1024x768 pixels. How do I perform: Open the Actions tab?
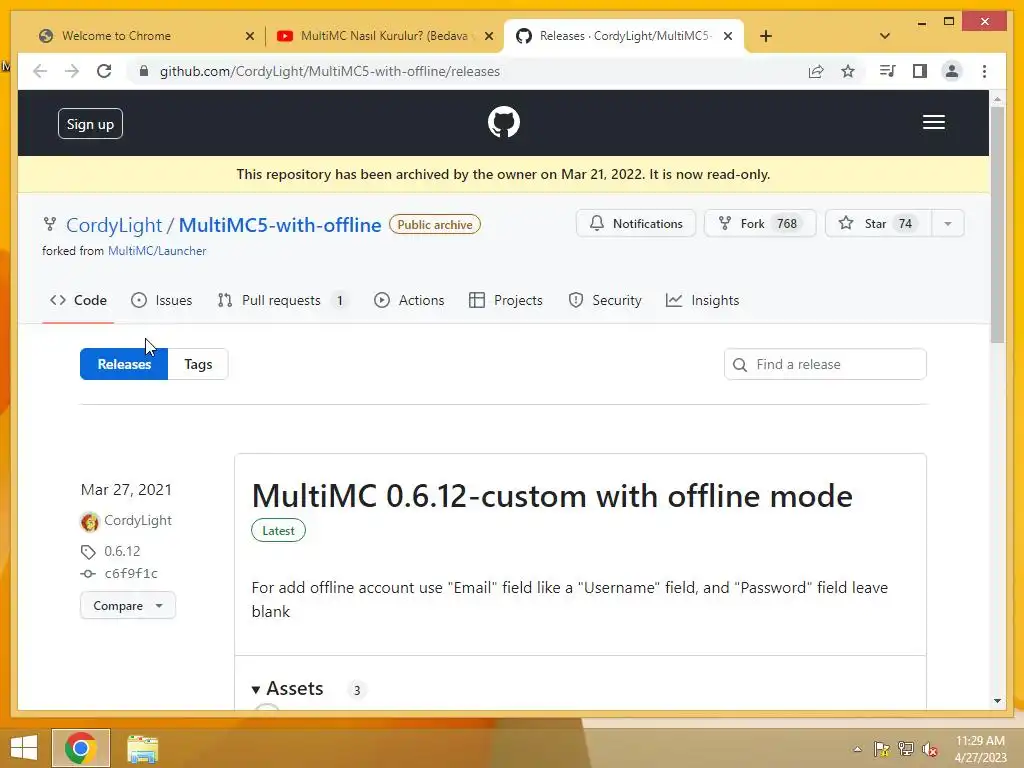tap(409, 300)
